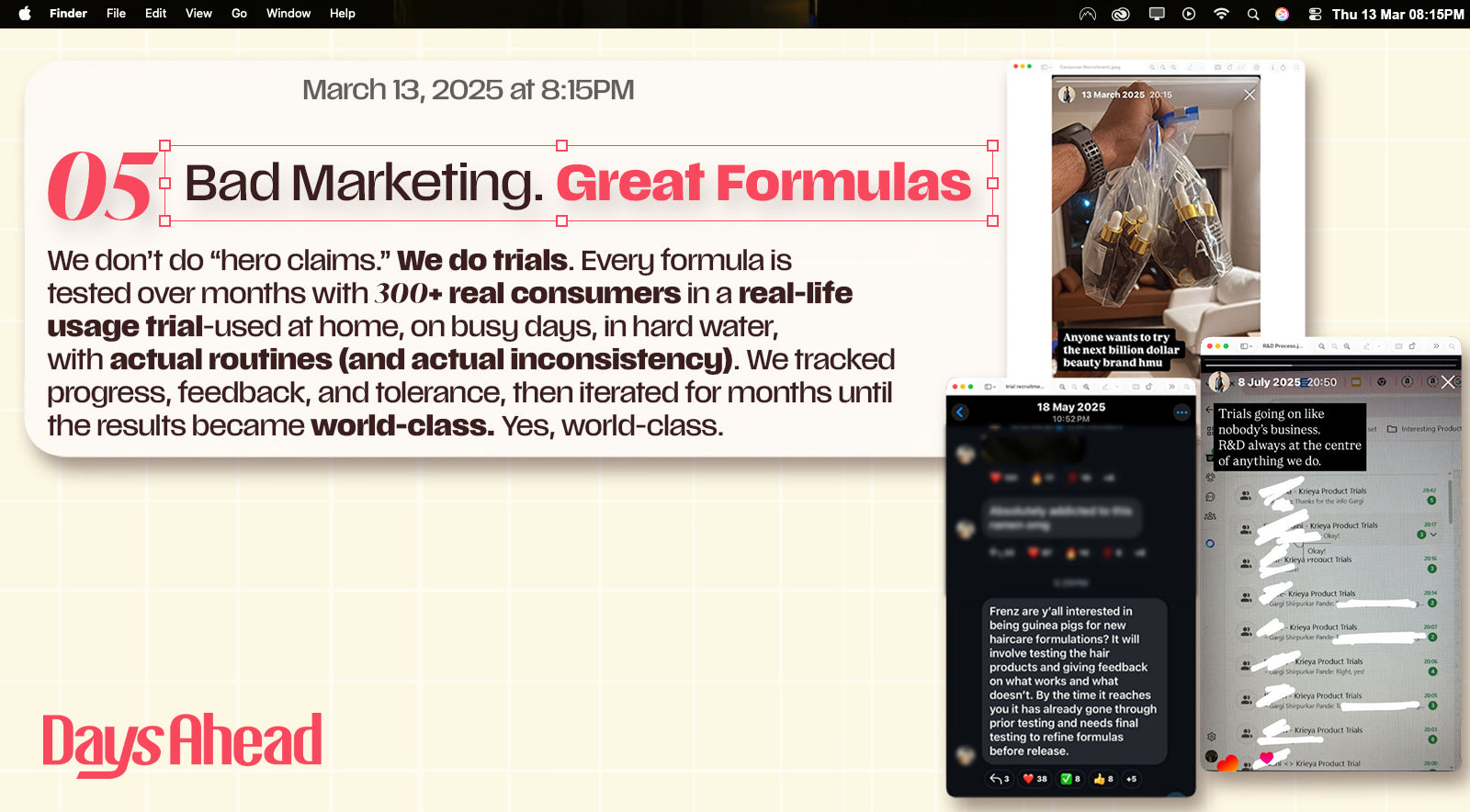Viewport: 1470px width, 812px height.
Task: Open the Apple menu
Action: [25, 14]
